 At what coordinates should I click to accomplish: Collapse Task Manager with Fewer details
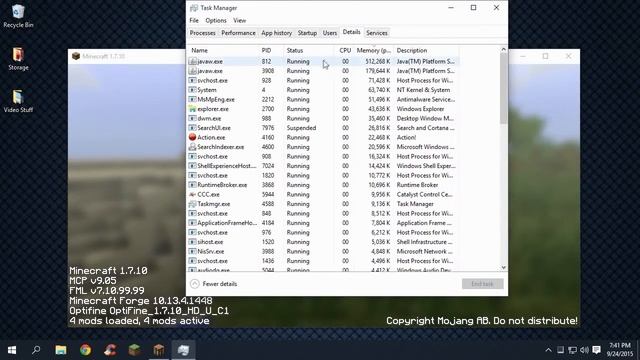pyautogui.click(x=213, y=284)
